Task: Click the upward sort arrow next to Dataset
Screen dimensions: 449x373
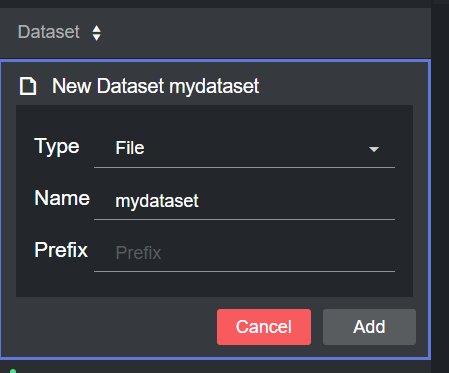Action: click(97, 29)
